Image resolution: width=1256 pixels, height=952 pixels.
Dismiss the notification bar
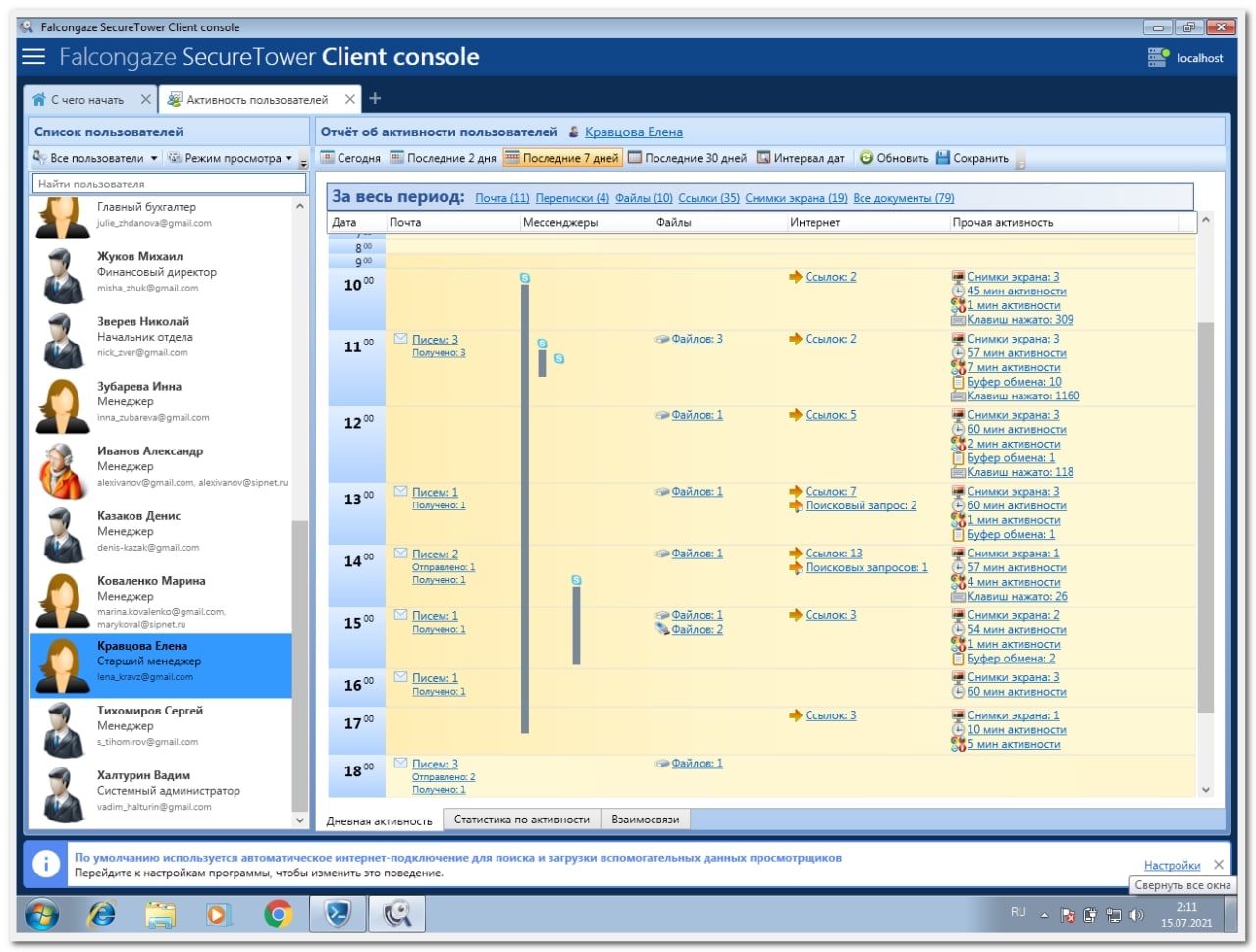1218,865
